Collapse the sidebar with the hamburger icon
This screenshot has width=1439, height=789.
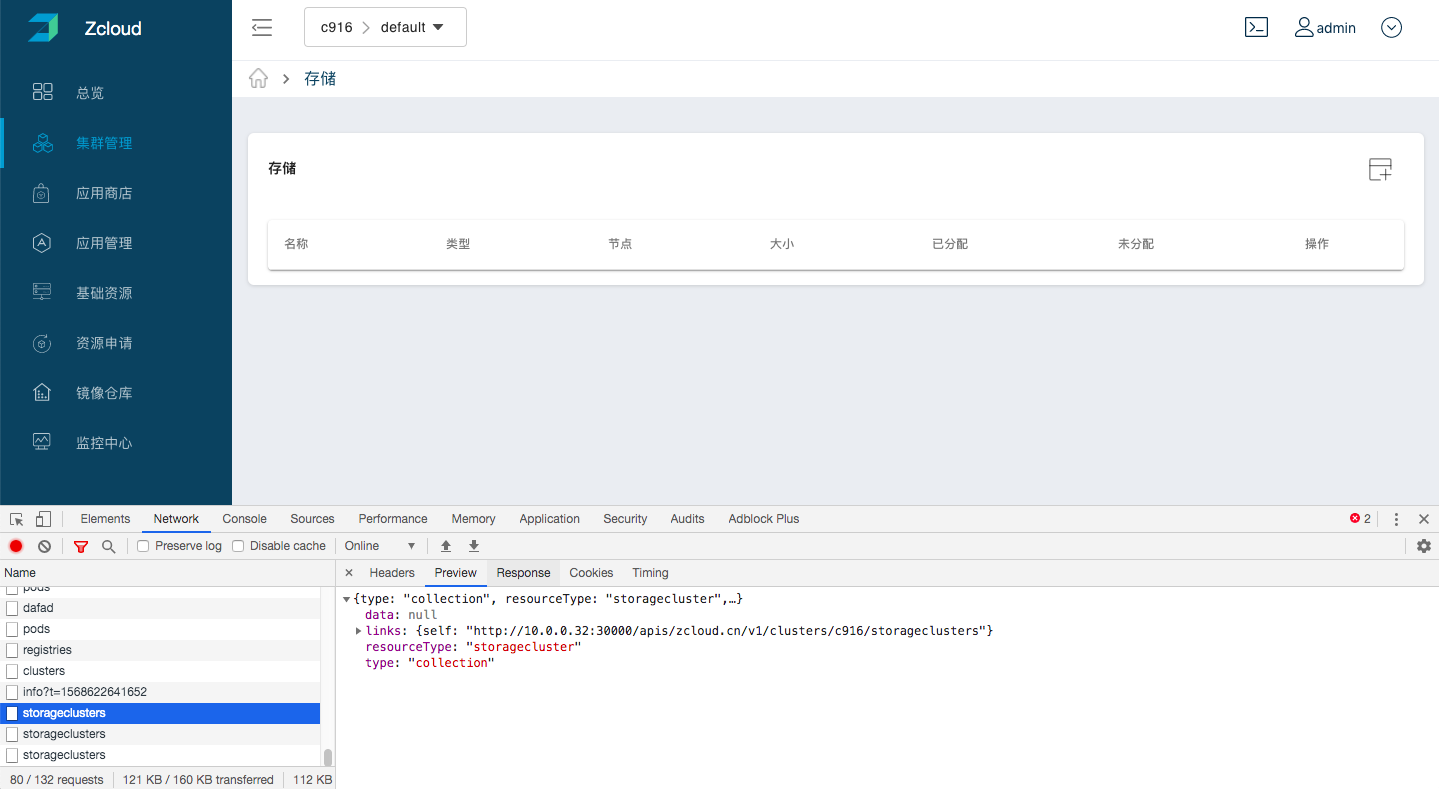click(262, 28)
